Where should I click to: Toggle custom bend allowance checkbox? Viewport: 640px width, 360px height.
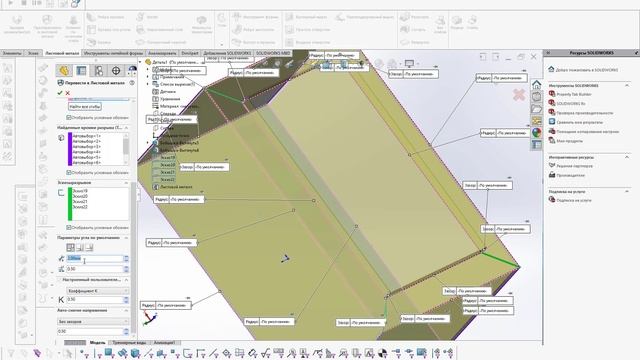point(60,280)
